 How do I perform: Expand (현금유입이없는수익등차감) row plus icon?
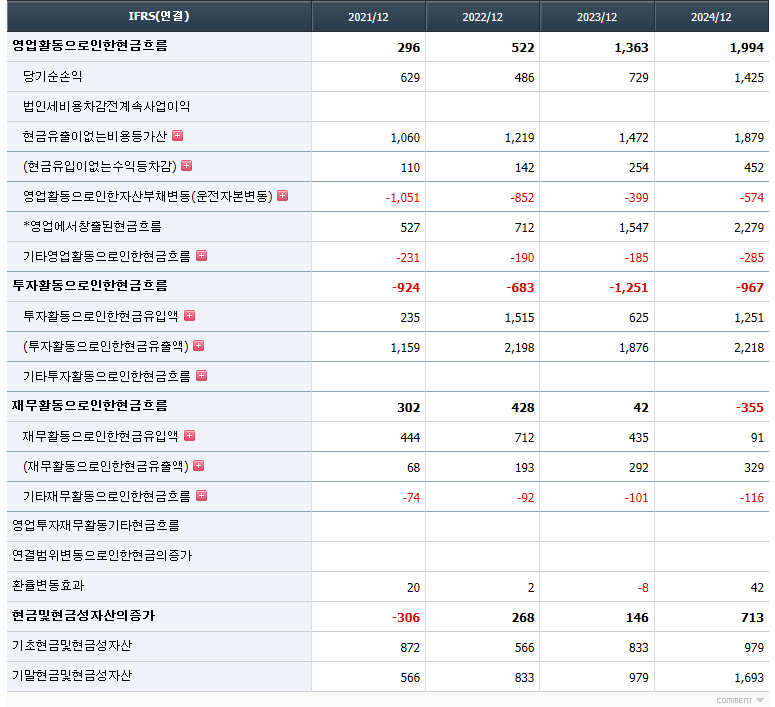coord(186,166)
